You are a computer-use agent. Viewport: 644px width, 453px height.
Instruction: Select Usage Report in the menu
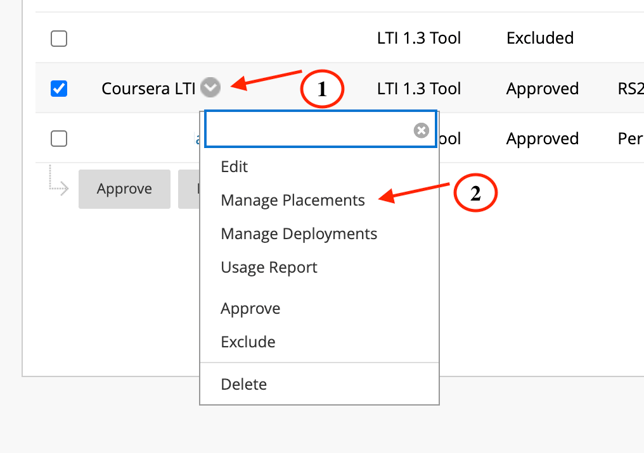tap(269, 267)
